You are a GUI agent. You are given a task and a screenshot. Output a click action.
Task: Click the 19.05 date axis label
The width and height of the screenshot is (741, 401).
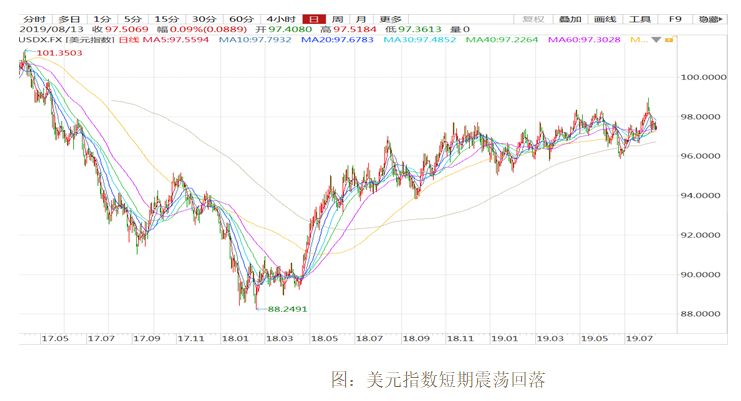[595, 339]
